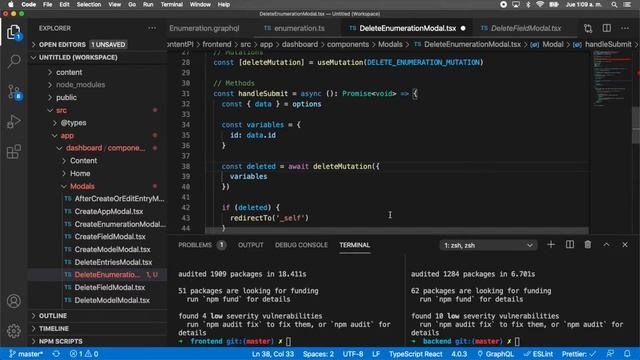640x360 pixels.
Task: Open DeleteModelModal.tsx in explorer
Action: (x=112, y=300)
